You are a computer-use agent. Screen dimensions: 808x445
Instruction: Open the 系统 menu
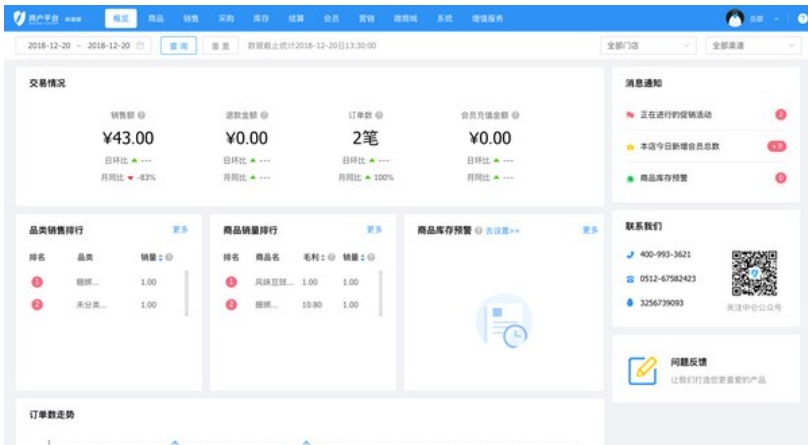[x=444, y=18]
